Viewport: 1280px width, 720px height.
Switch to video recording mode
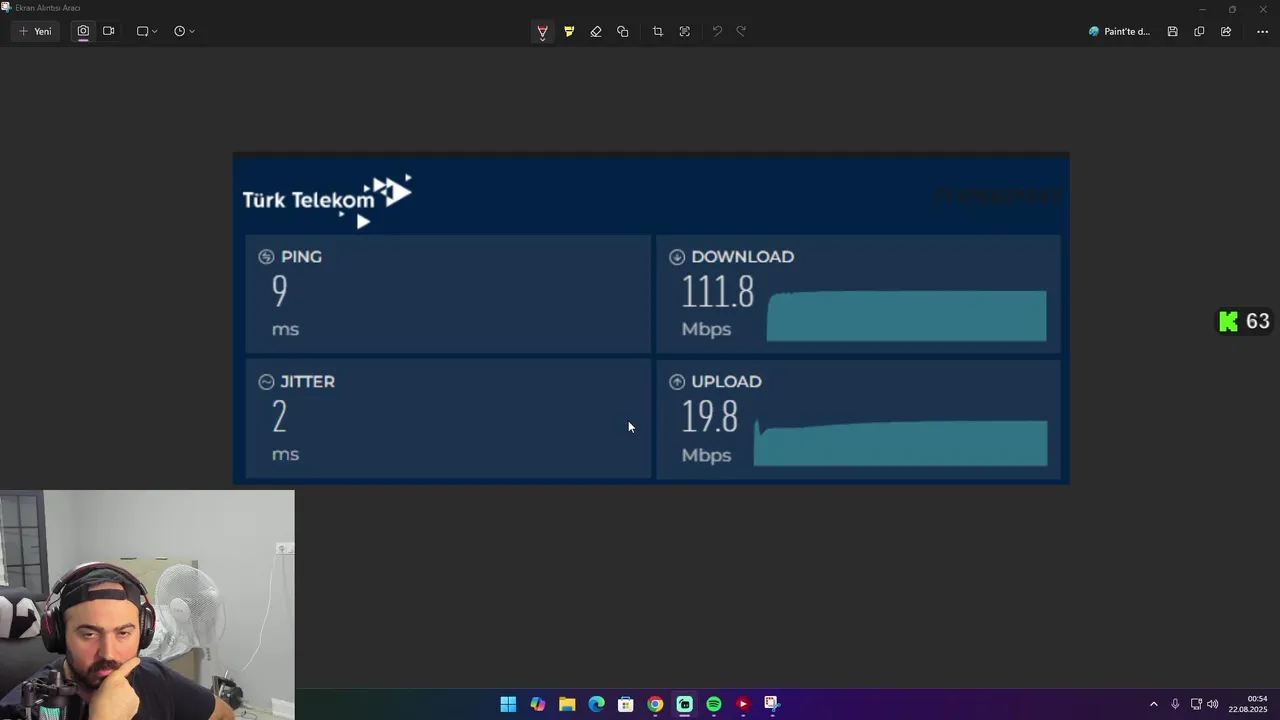pos(108,31)
